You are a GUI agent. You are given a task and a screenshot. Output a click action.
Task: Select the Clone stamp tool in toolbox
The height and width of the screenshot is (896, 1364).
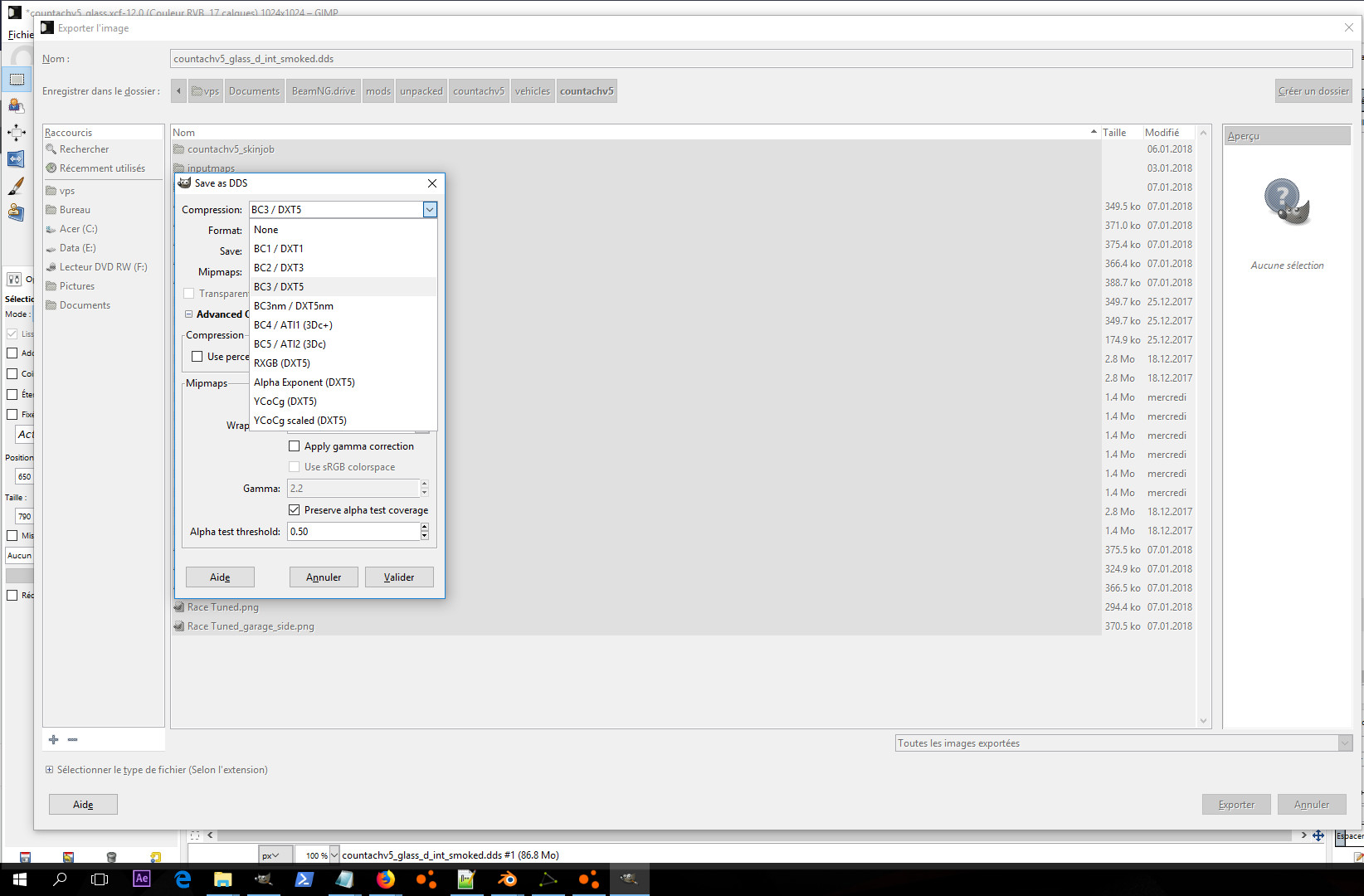click(x=17, y=212)
